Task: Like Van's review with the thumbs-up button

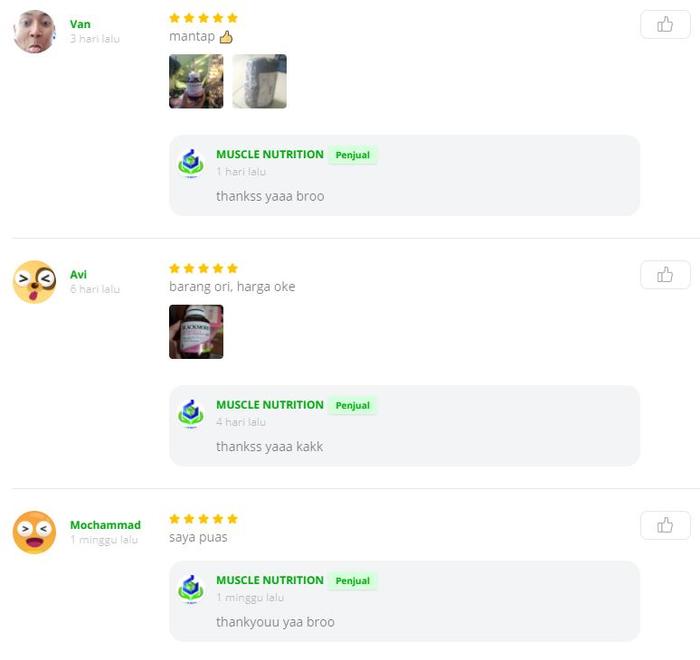Action: pyautogui.click(x=665, y=25)
